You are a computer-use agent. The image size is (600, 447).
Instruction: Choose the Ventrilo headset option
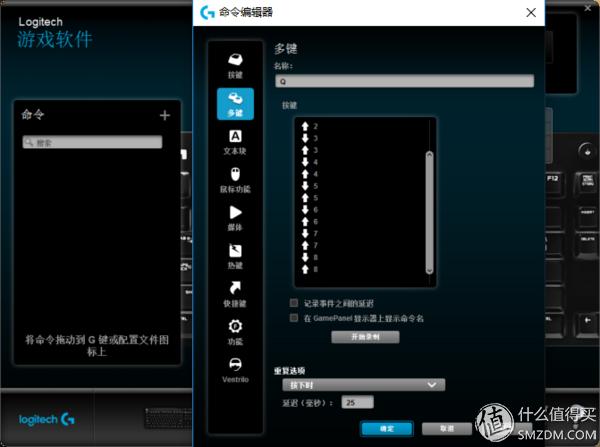coord(235,370)
